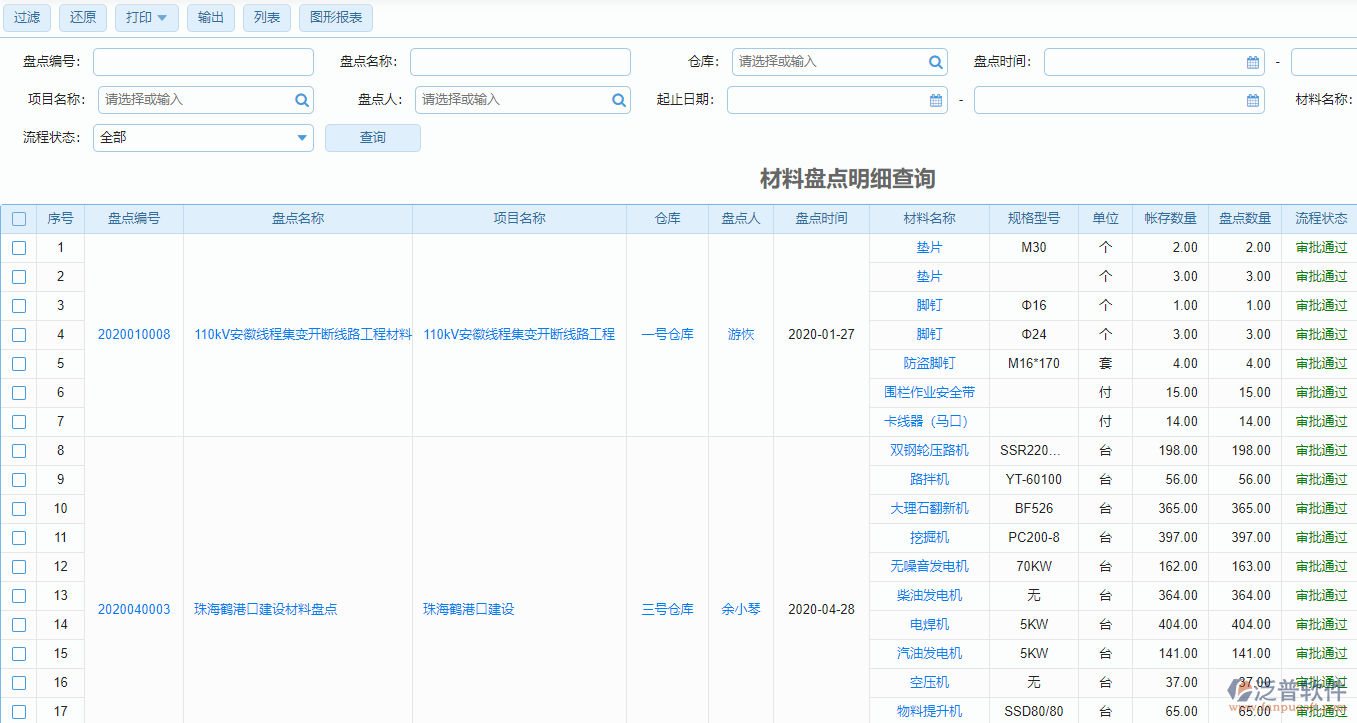Open inventory record link 2020010008

[134, 335]
